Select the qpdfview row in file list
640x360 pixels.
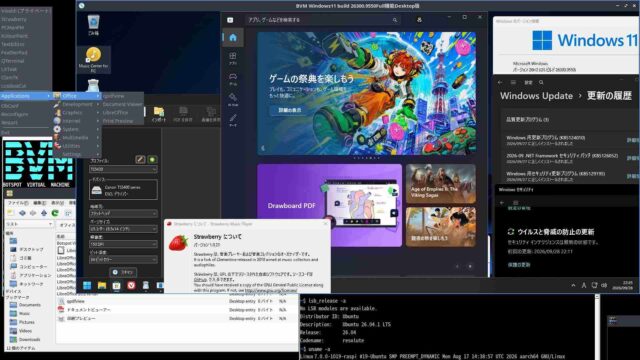click(x=176, y=301)
